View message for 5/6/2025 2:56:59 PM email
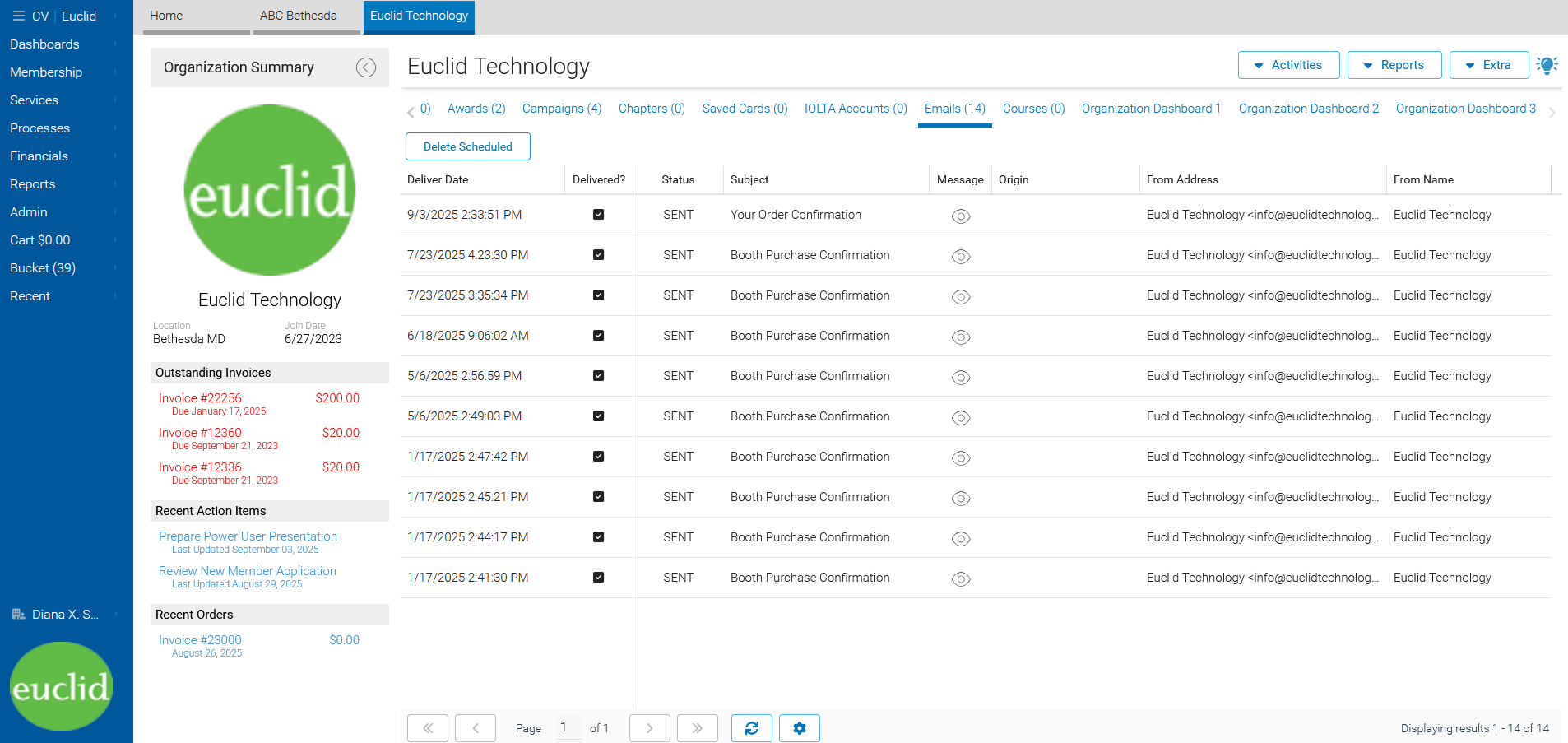 tap(961, 377)
